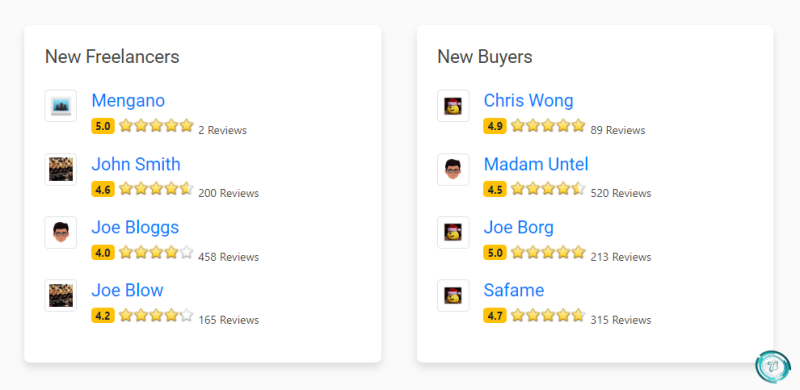Click Safame's avatar icon
This screenshot has height=390, width=800.
click(x=453, y=296)
